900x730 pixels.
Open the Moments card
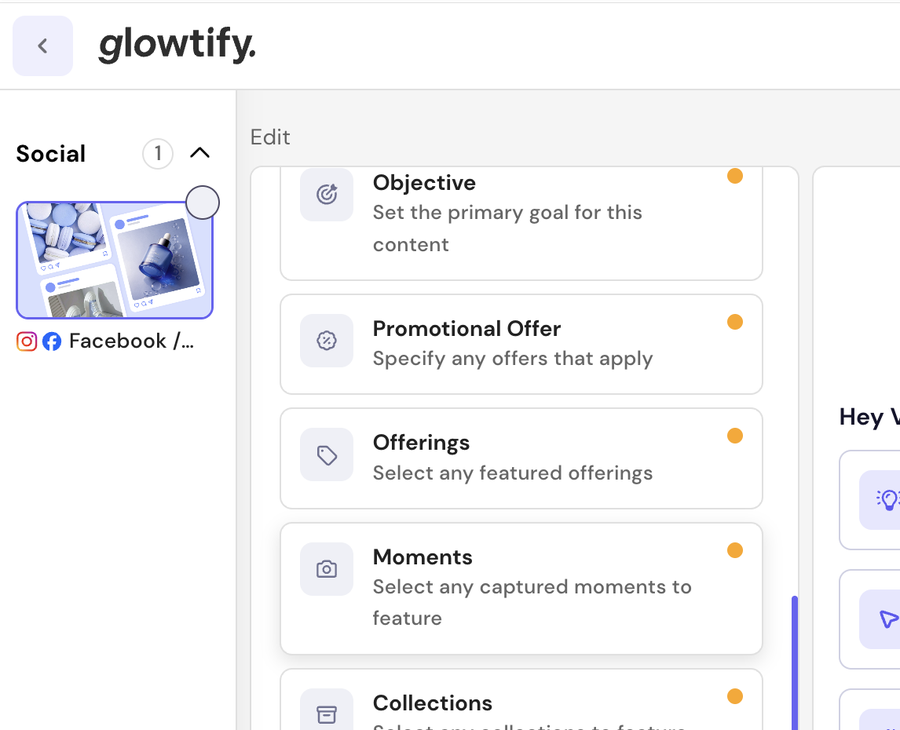pyautogui.click(x=521, y=588)
